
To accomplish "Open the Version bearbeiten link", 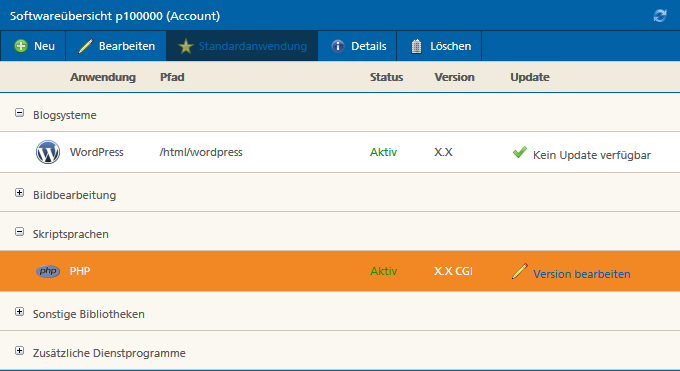I will click(582, 274).
